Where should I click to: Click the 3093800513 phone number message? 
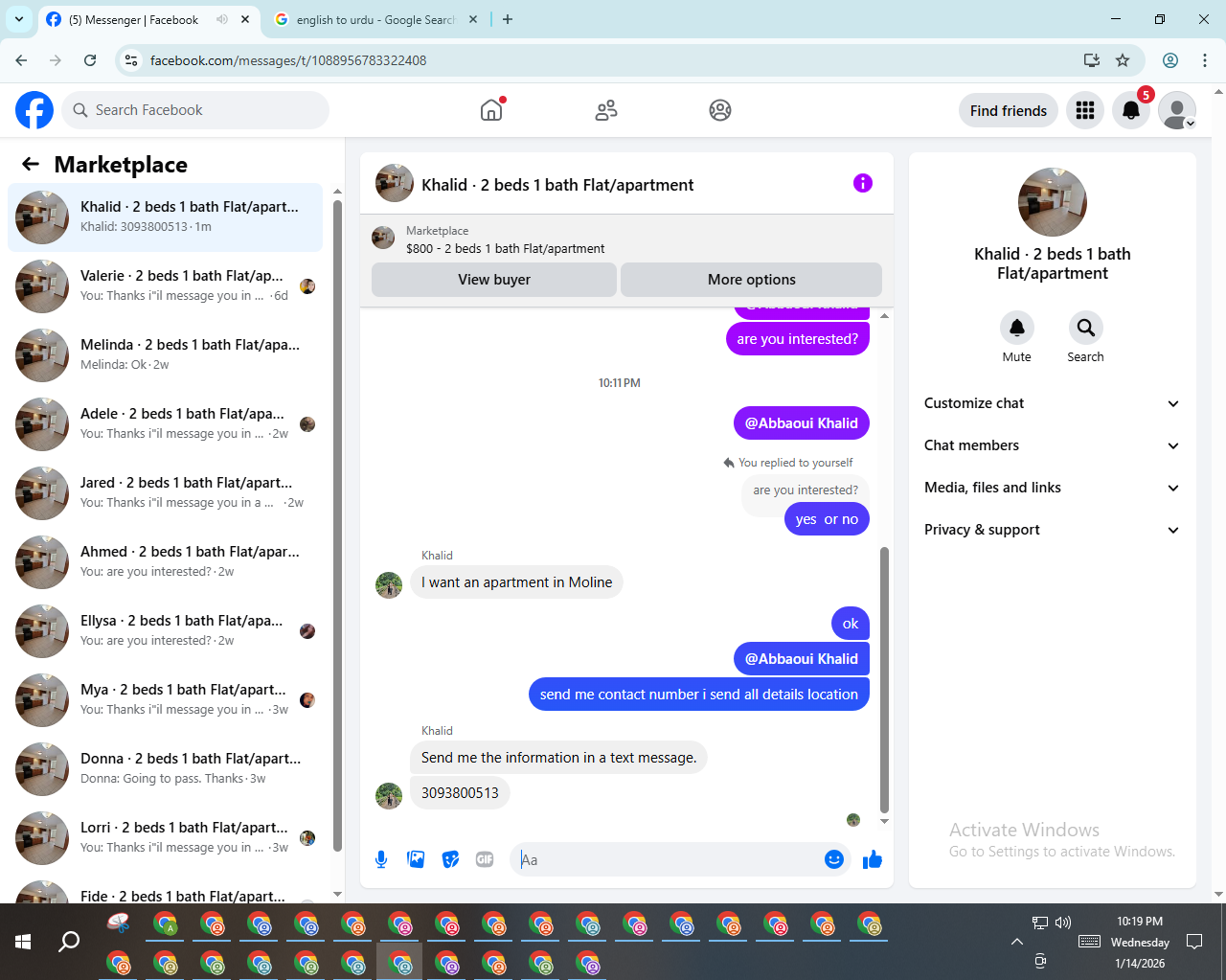tap(460, 793)
